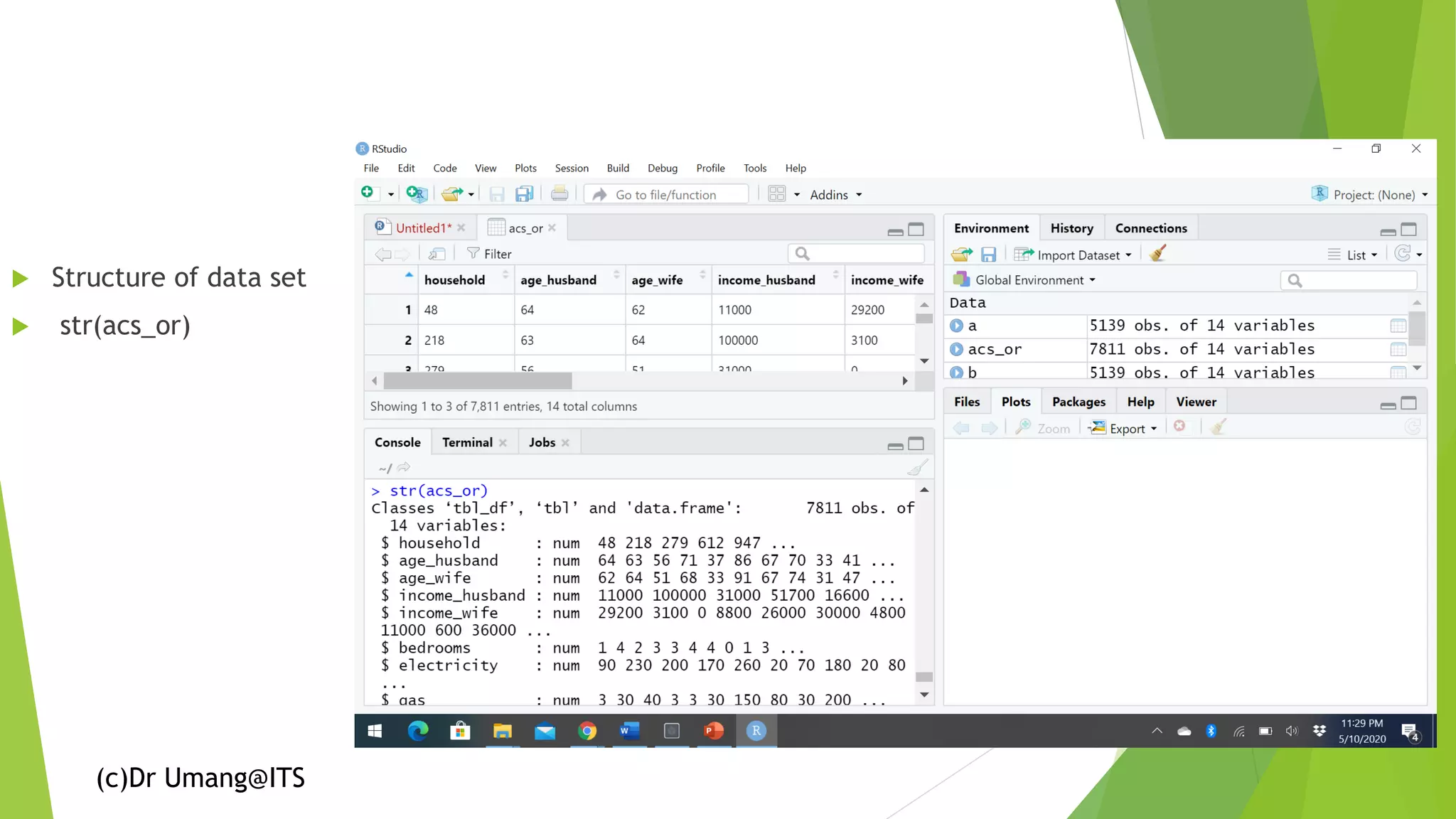Click the Create Project icon
1456x819 pixels.
click(417, 193)
